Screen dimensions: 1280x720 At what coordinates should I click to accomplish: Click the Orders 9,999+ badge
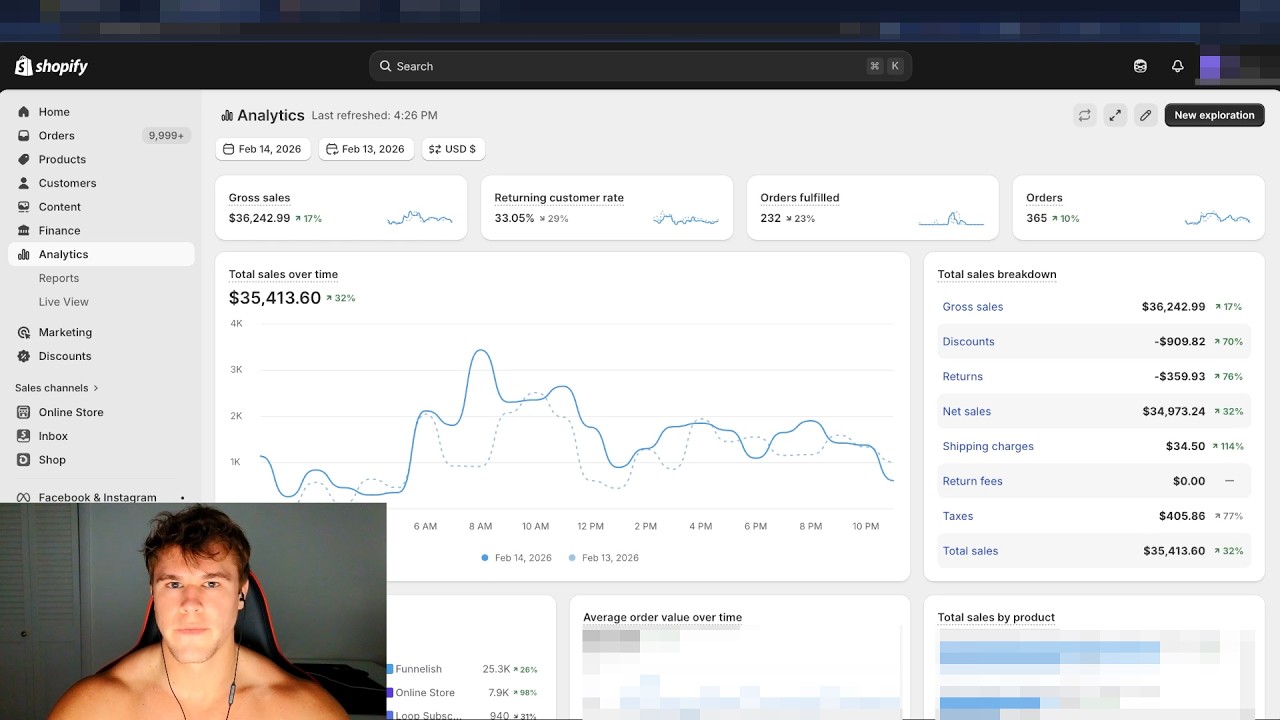point(166,135)
